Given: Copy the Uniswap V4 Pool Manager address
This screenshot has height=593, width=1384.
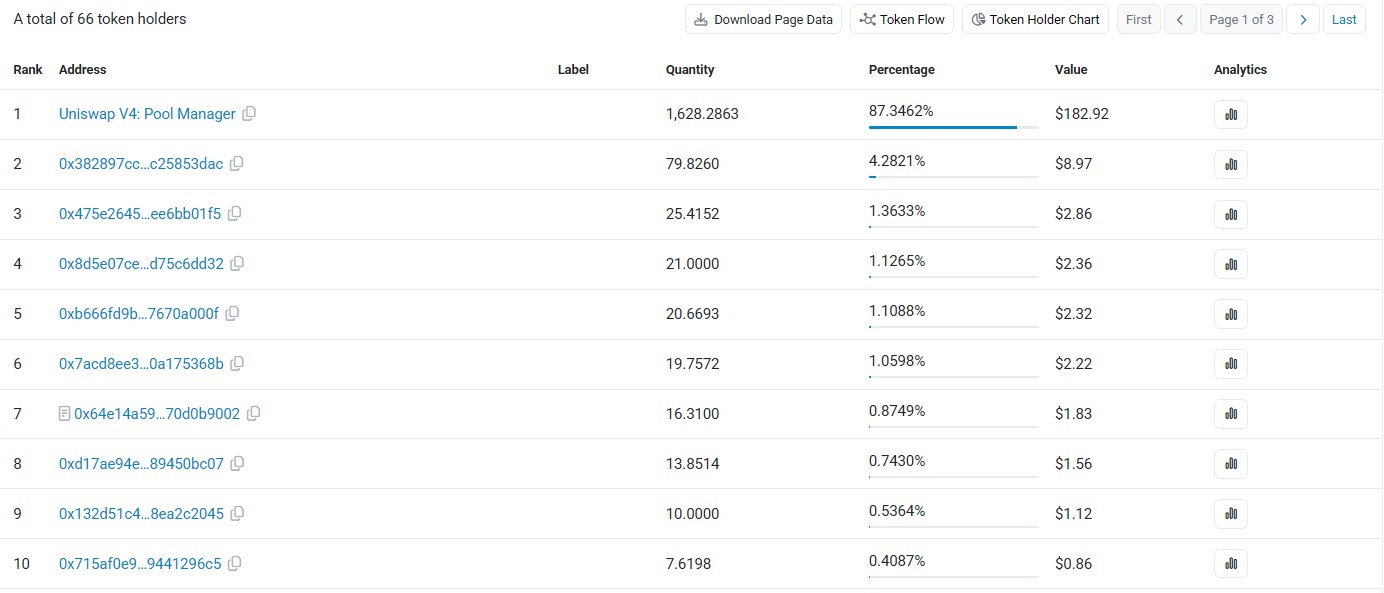Looking at the screenshot, I should click(x=249, y=114).
